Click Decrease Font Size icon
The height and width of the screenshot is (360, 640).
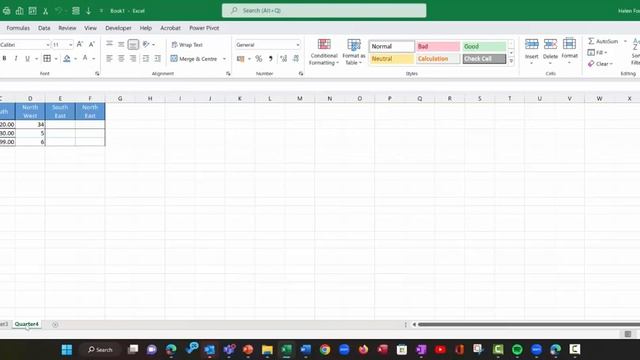tap(92, 44)
